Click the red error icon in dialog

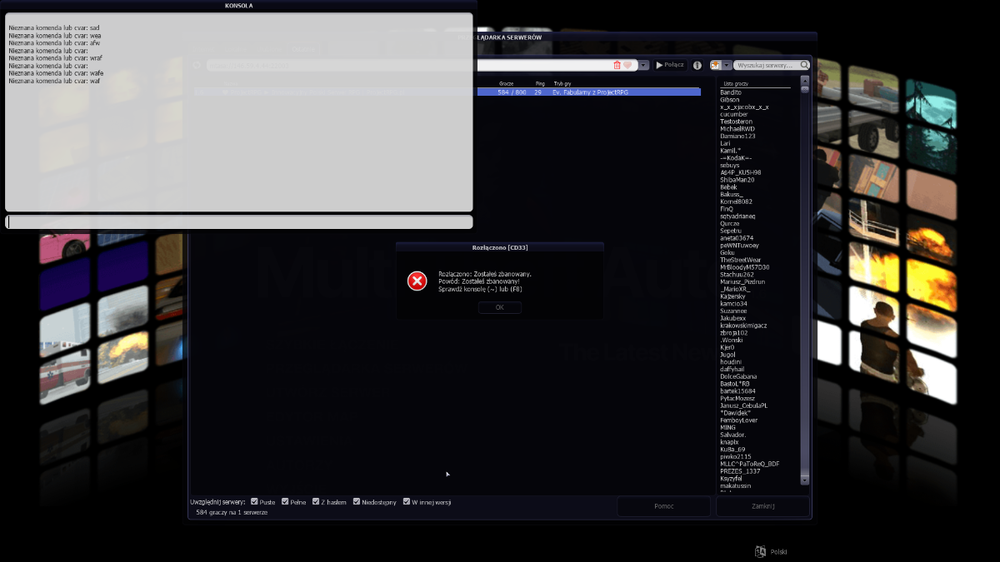click(x=417, y=281)
